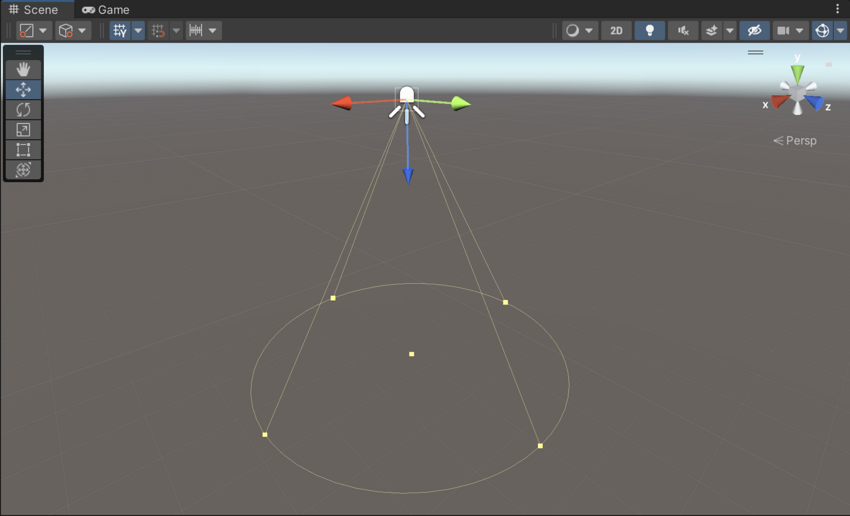
Task: Toggle 2D view mode
Action: (x=616, y=31)
